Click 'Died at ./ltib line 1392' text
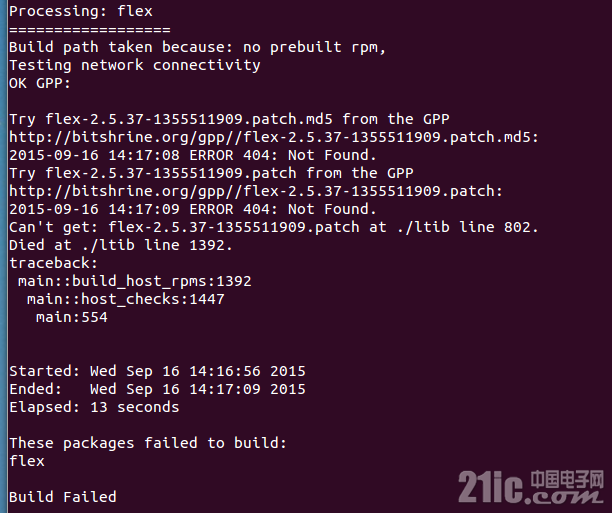 tap(121, 245)
